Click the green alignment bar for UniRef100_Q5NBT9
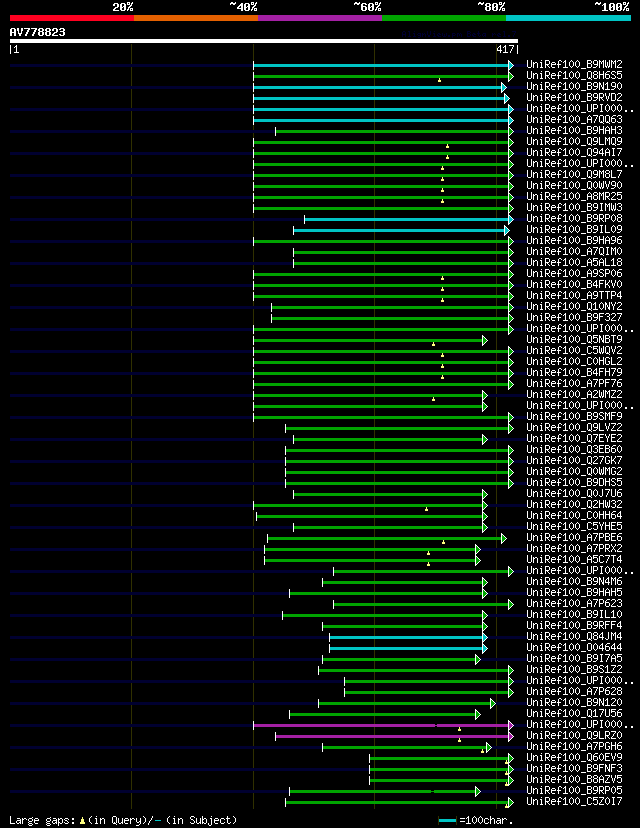The width and height of the screenshot is (640, 828). pos(368,340)
